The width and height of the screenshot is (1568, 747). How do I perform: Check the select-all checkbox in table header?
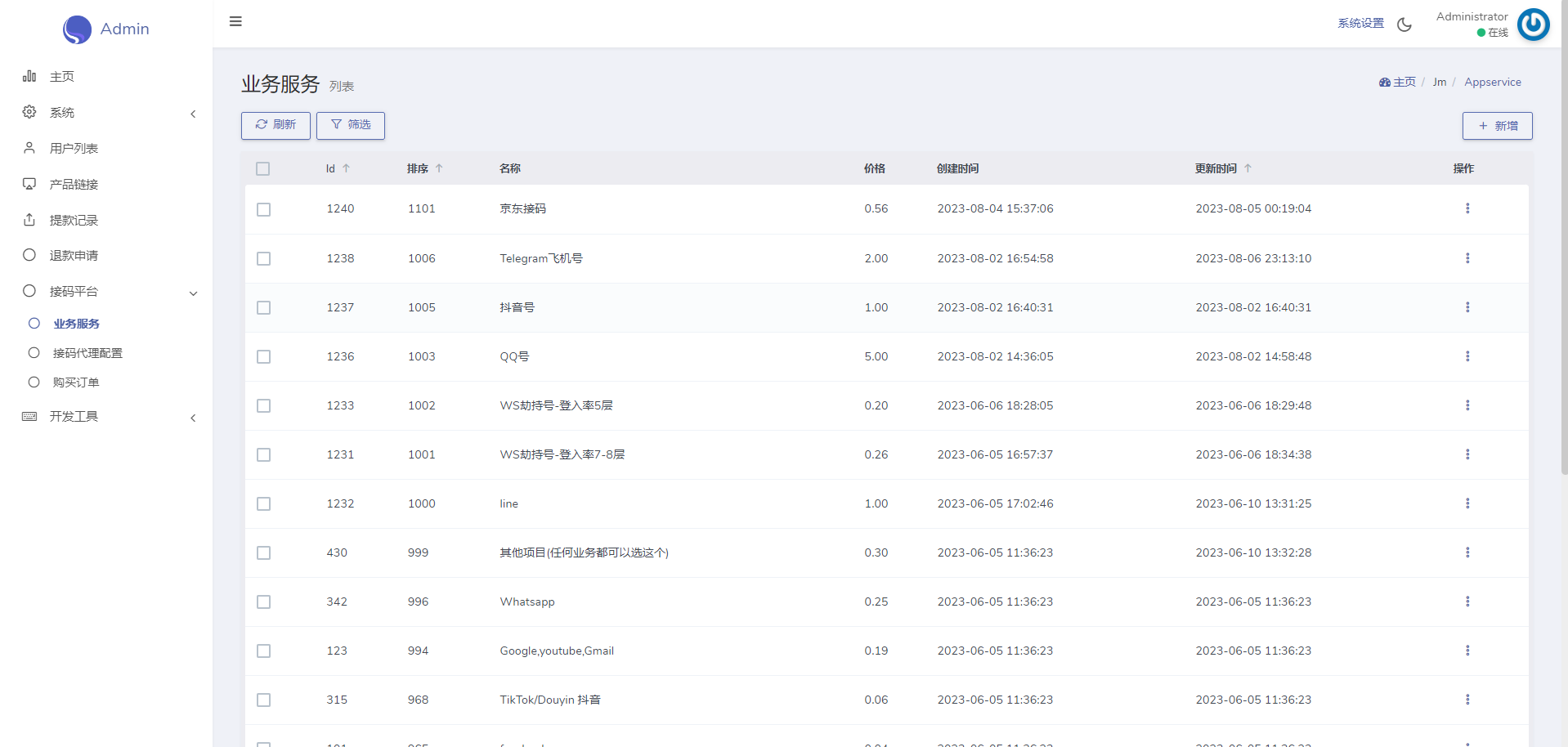click(262, 169)
